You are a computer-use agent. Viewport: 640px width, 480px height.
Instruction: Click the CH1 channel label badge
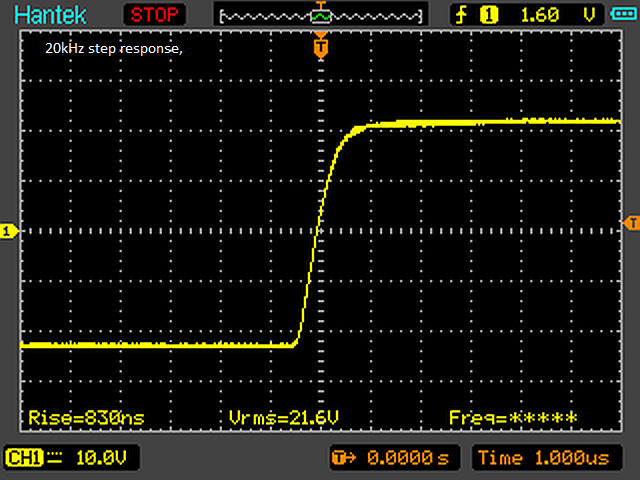point(24,458)
